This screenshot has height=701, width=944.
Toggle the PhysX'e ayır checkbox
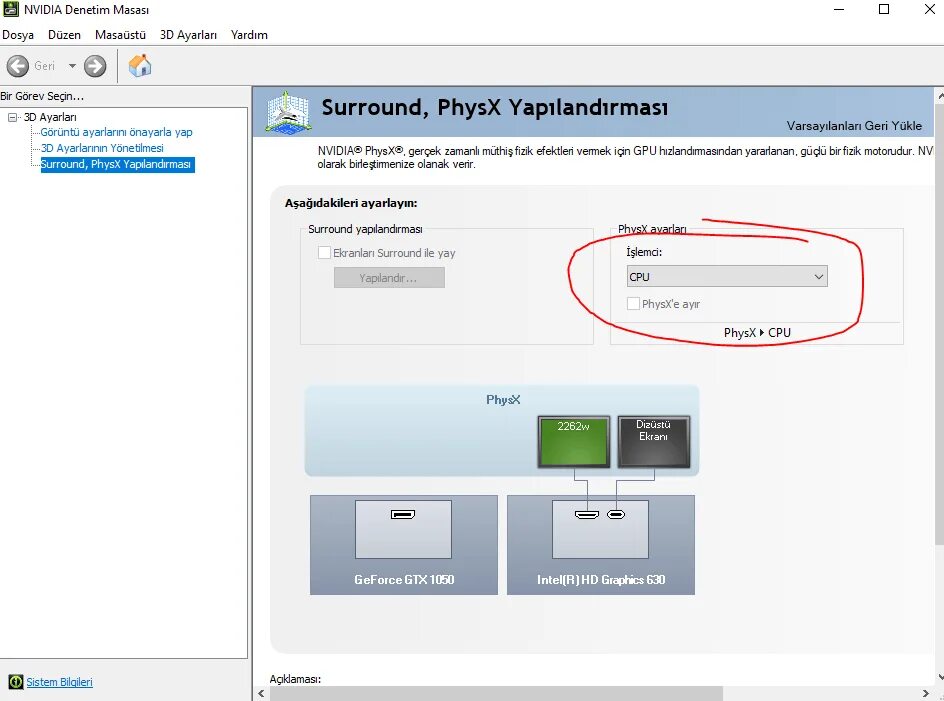click(633, 304)
